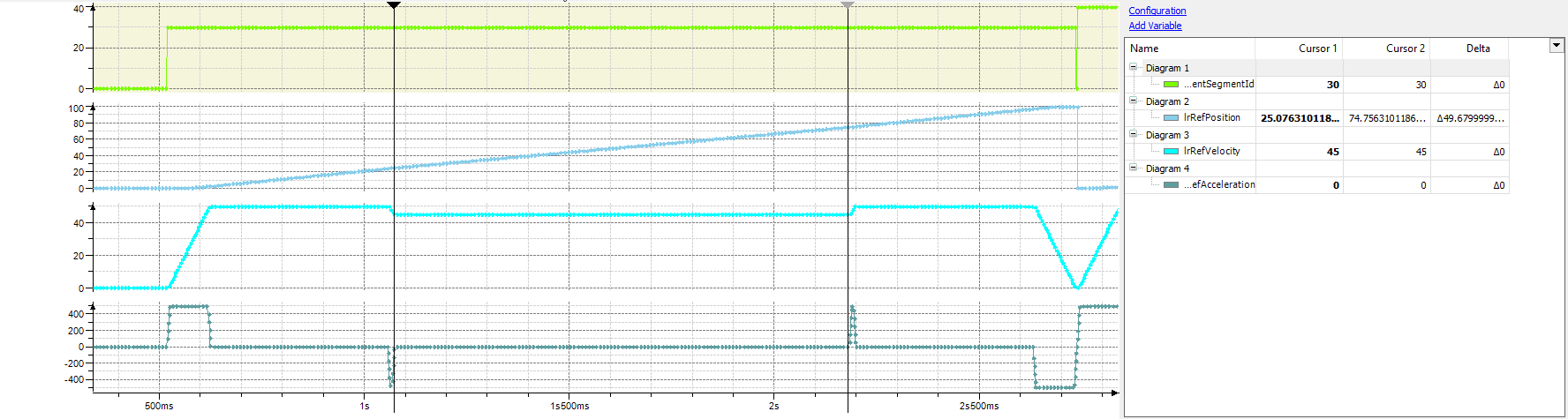Click the Cursor 2 column header
This screenshot has width=1568, height=419.
[1405, 49]
